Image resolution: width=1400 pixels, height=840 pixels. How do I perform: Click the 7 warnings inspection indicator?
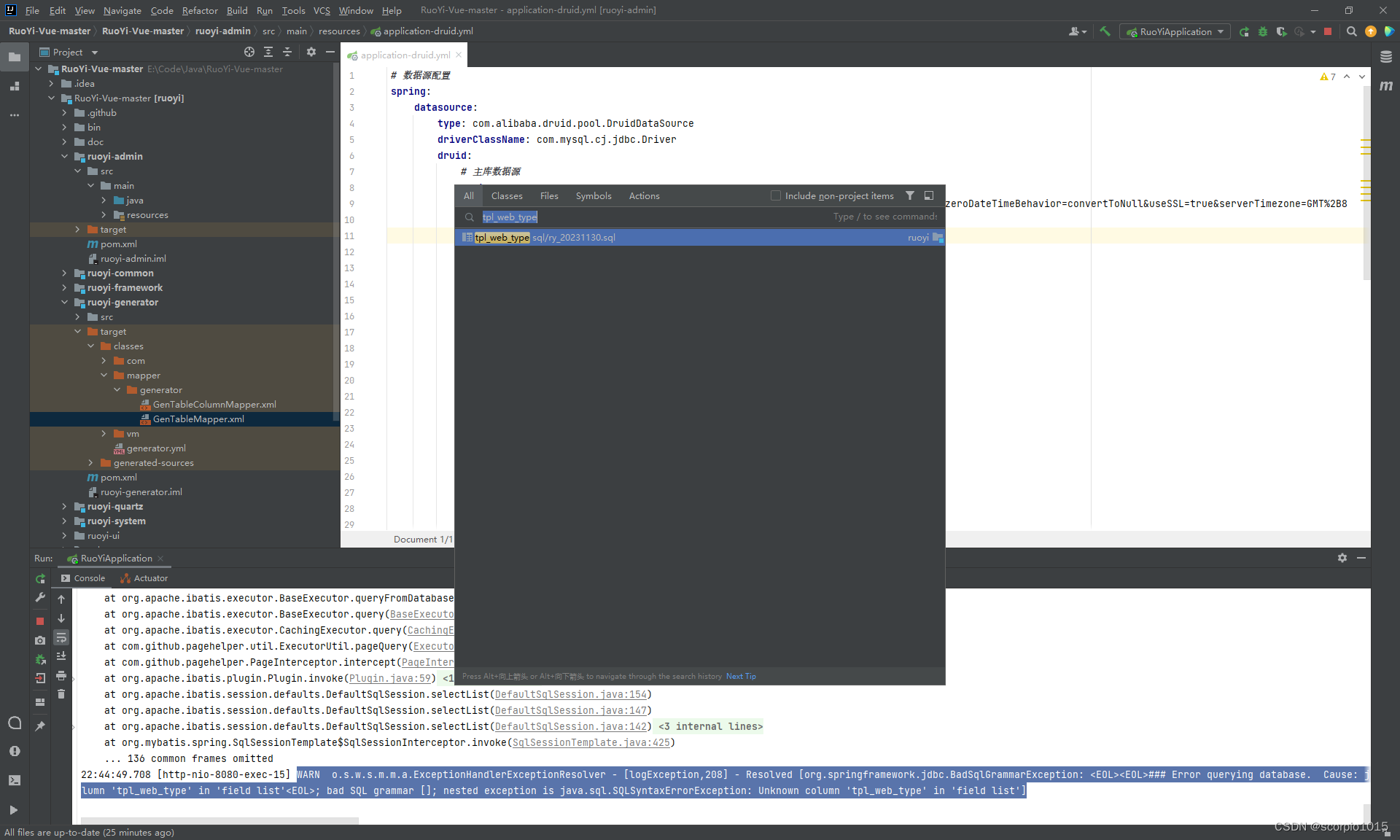(x=1328, y=77)
